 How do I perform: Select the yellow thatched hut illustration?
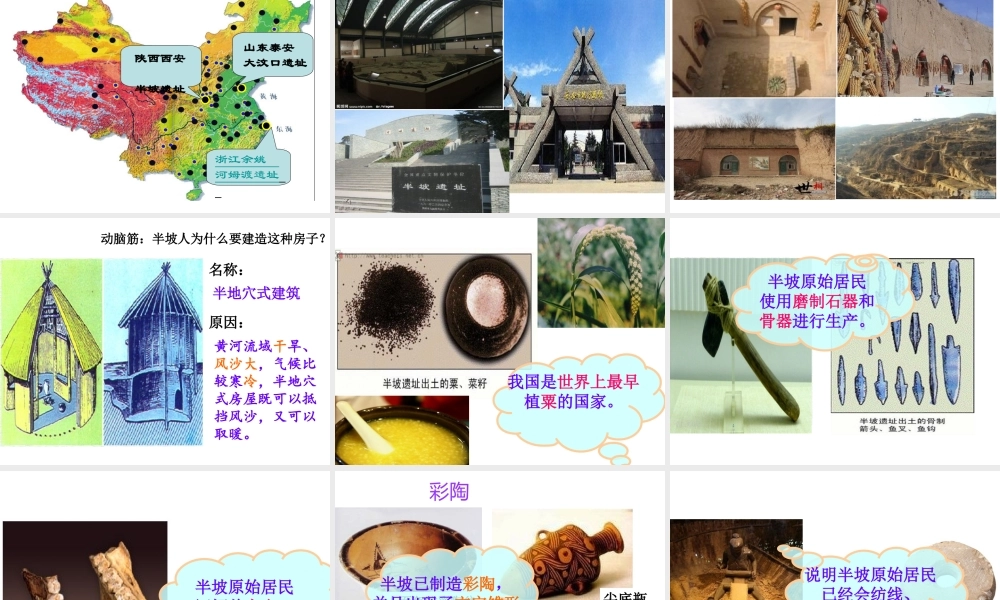(51, 352)
